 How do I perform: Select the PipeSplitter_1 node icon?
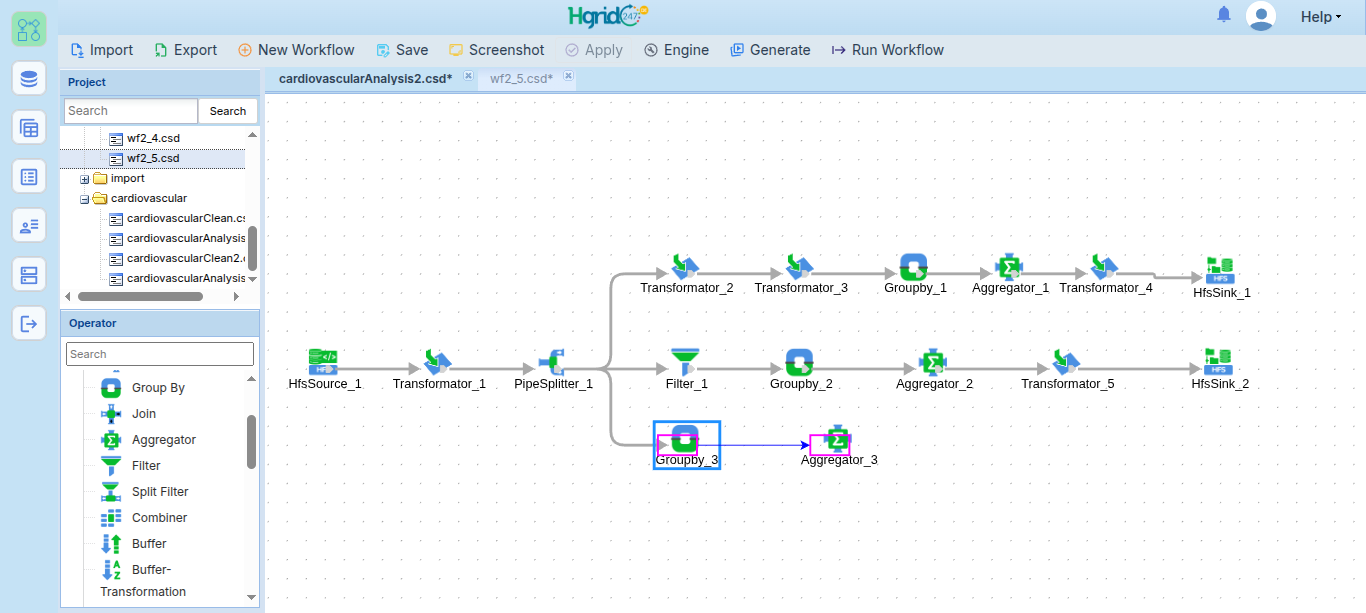[x=553, y=362]
